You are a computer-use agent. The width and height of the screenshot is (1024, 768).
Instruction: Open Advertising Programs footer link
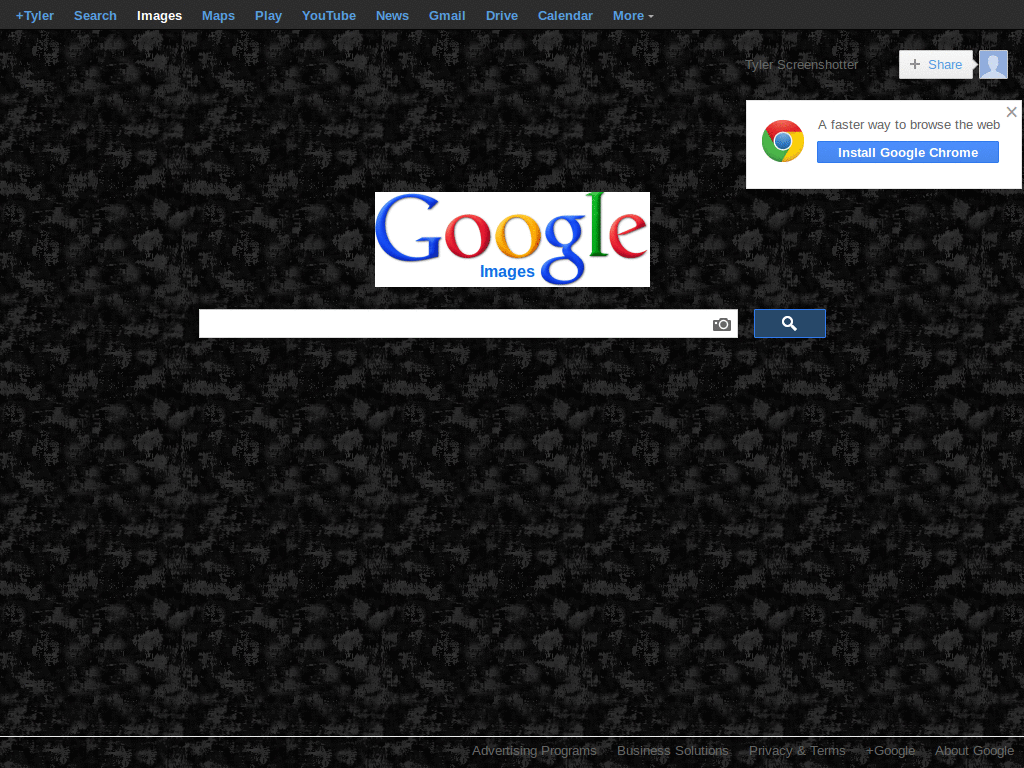[x=534, y=751]
